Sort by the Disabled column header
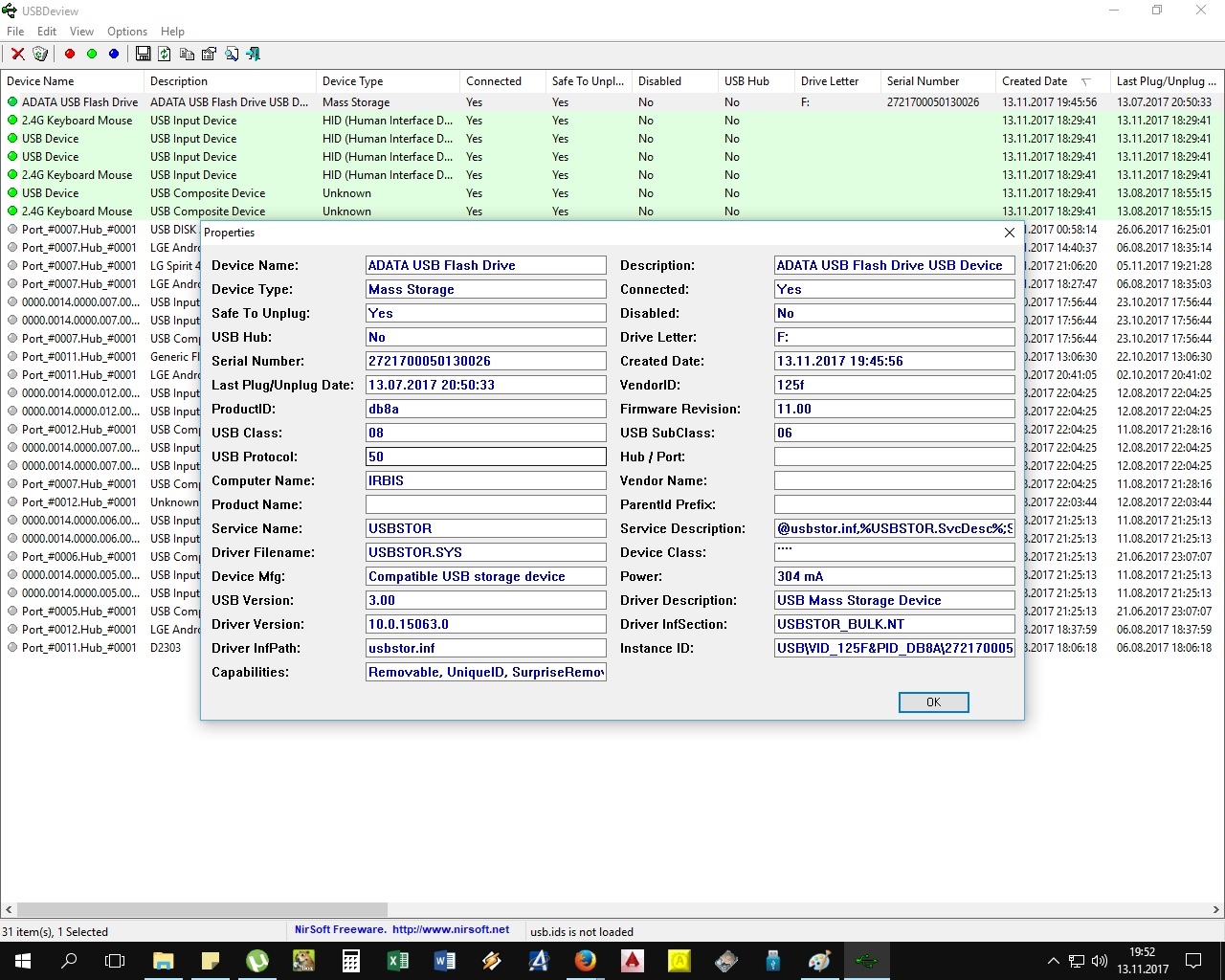The width and height of the screenshot is (1225, 980). pyautogui.click(x=675, y=81)
